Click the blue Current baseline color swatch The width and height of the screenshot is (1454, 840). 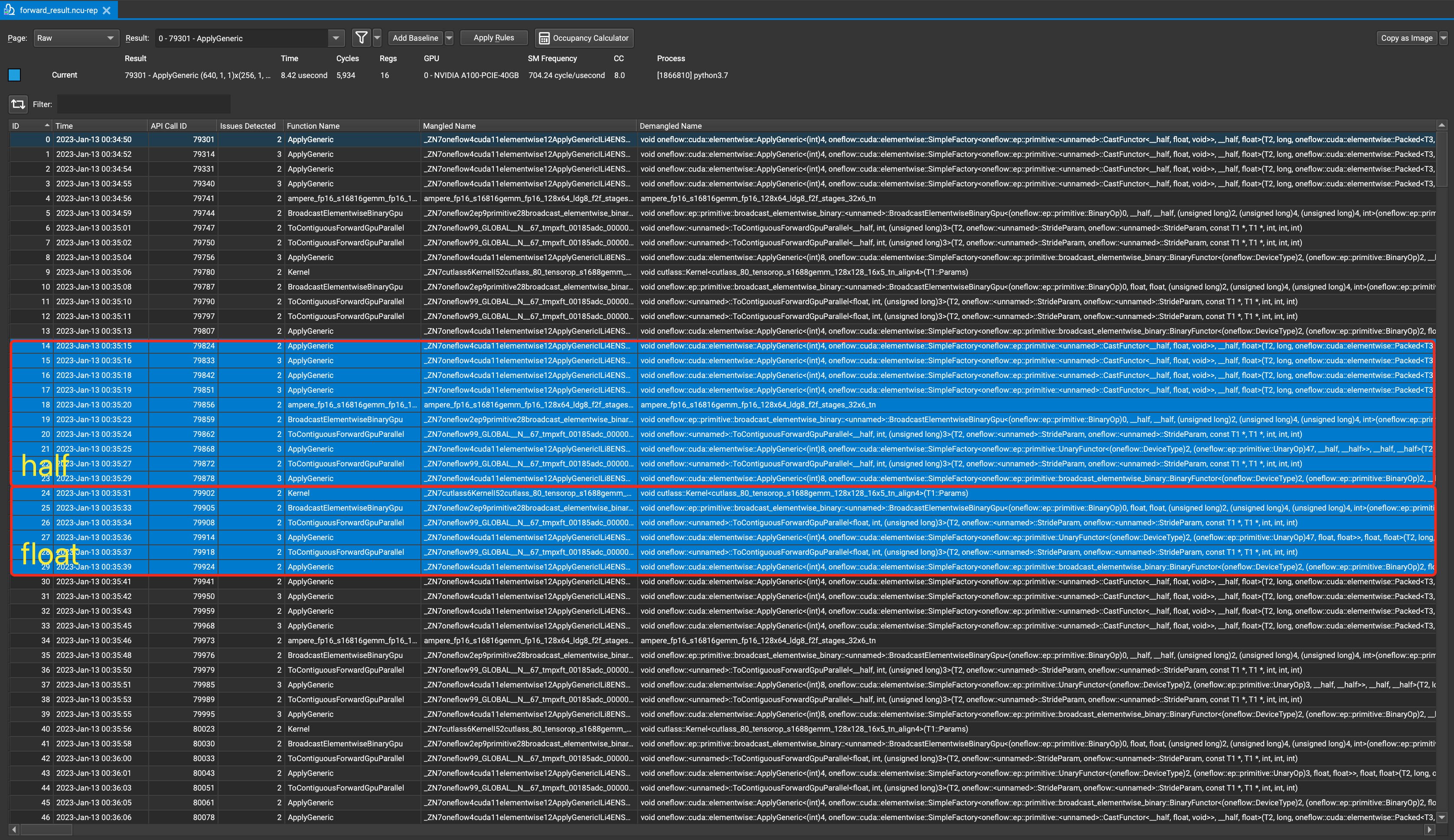[14, 75]
